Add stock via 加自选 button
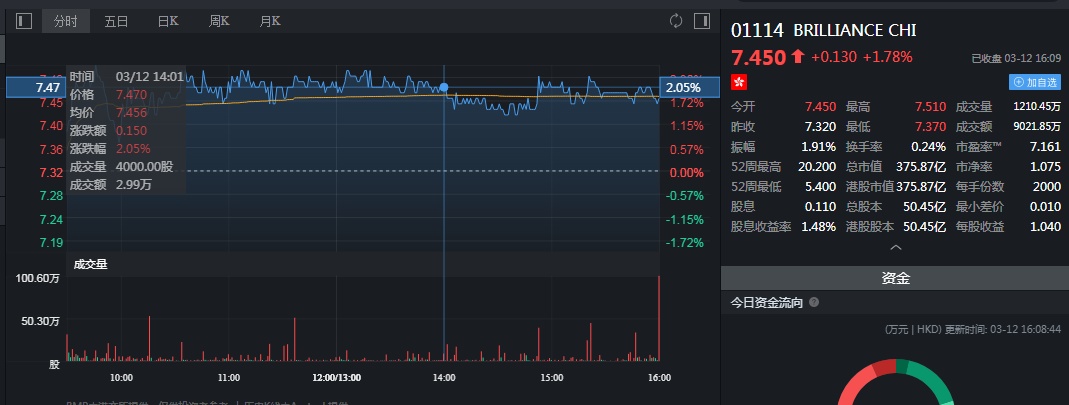 click(1034, 82)
